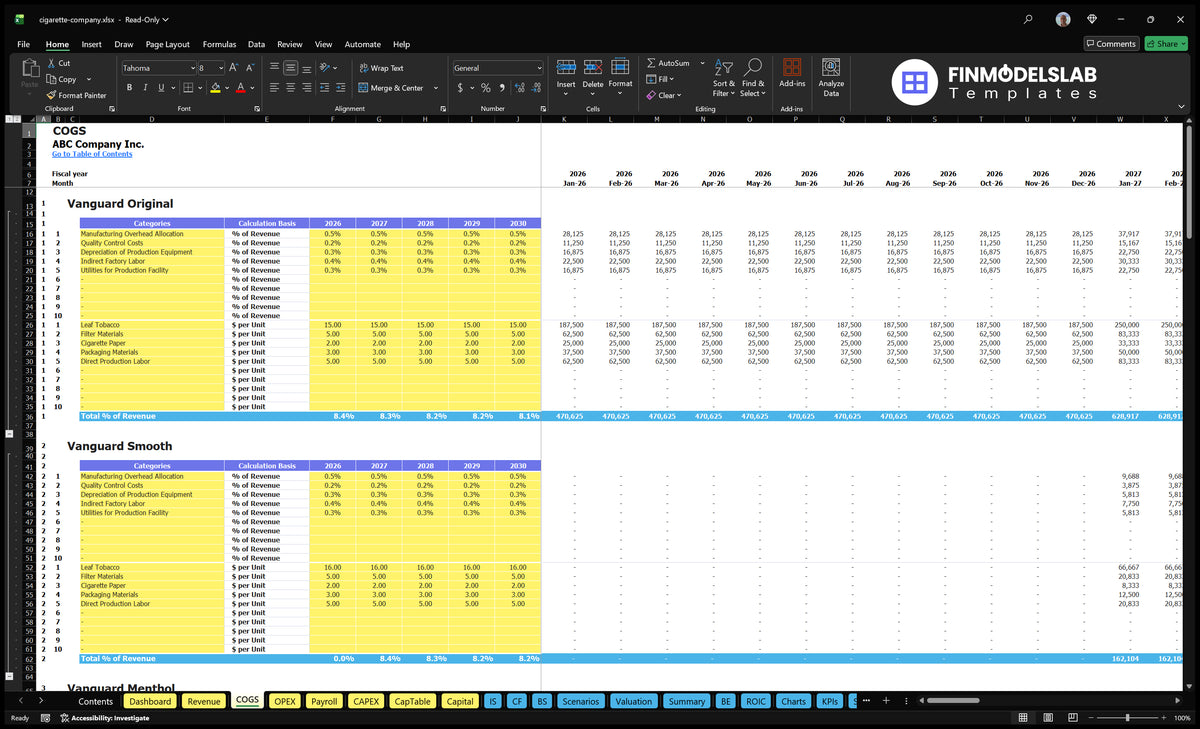Decrease cell indent
The width and height of the screenshot is (1200, 729).
tap(326, 88)
